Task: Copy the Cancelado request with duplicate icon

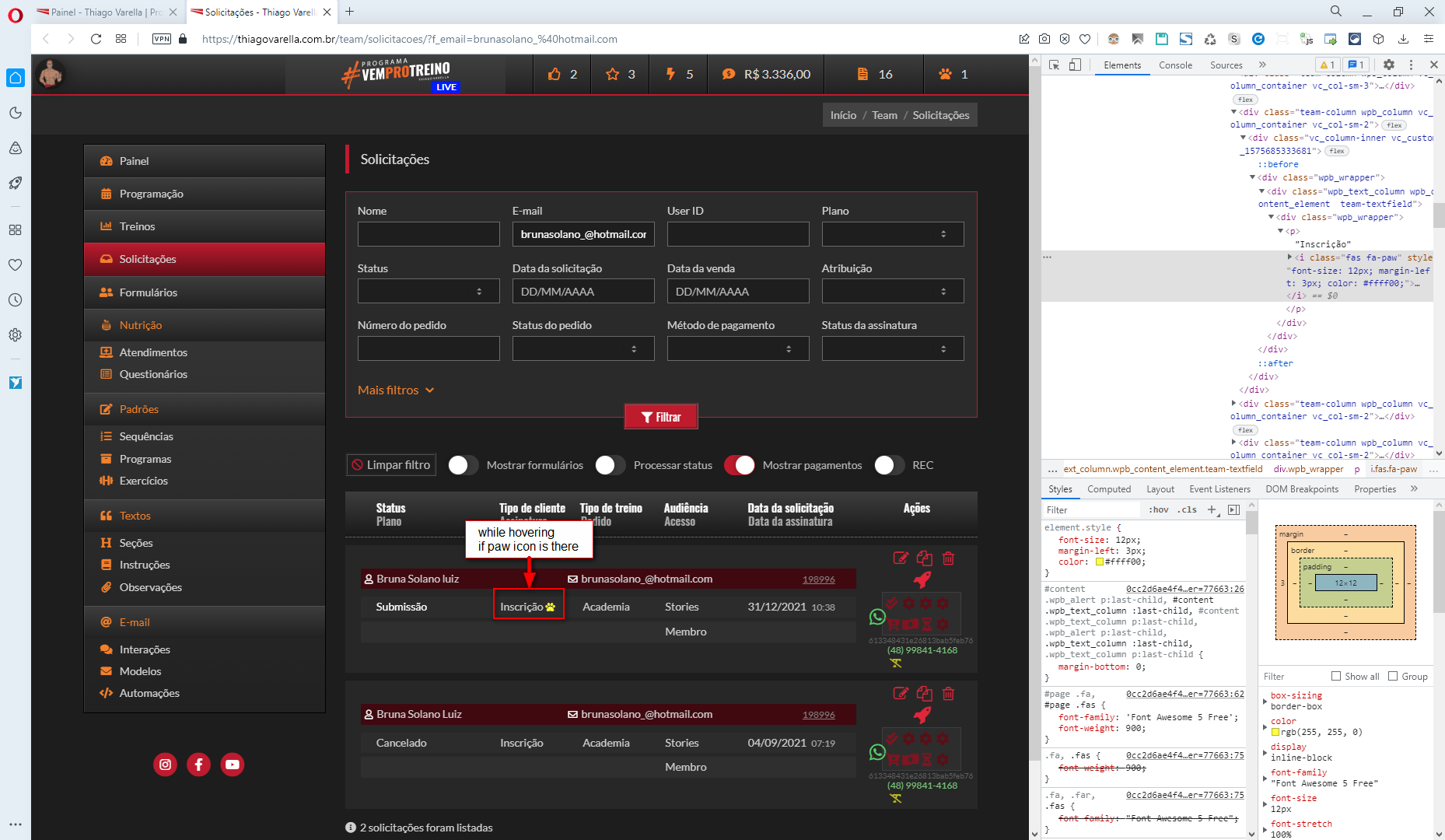Action: pyautogui.click(x=925, y=693)
